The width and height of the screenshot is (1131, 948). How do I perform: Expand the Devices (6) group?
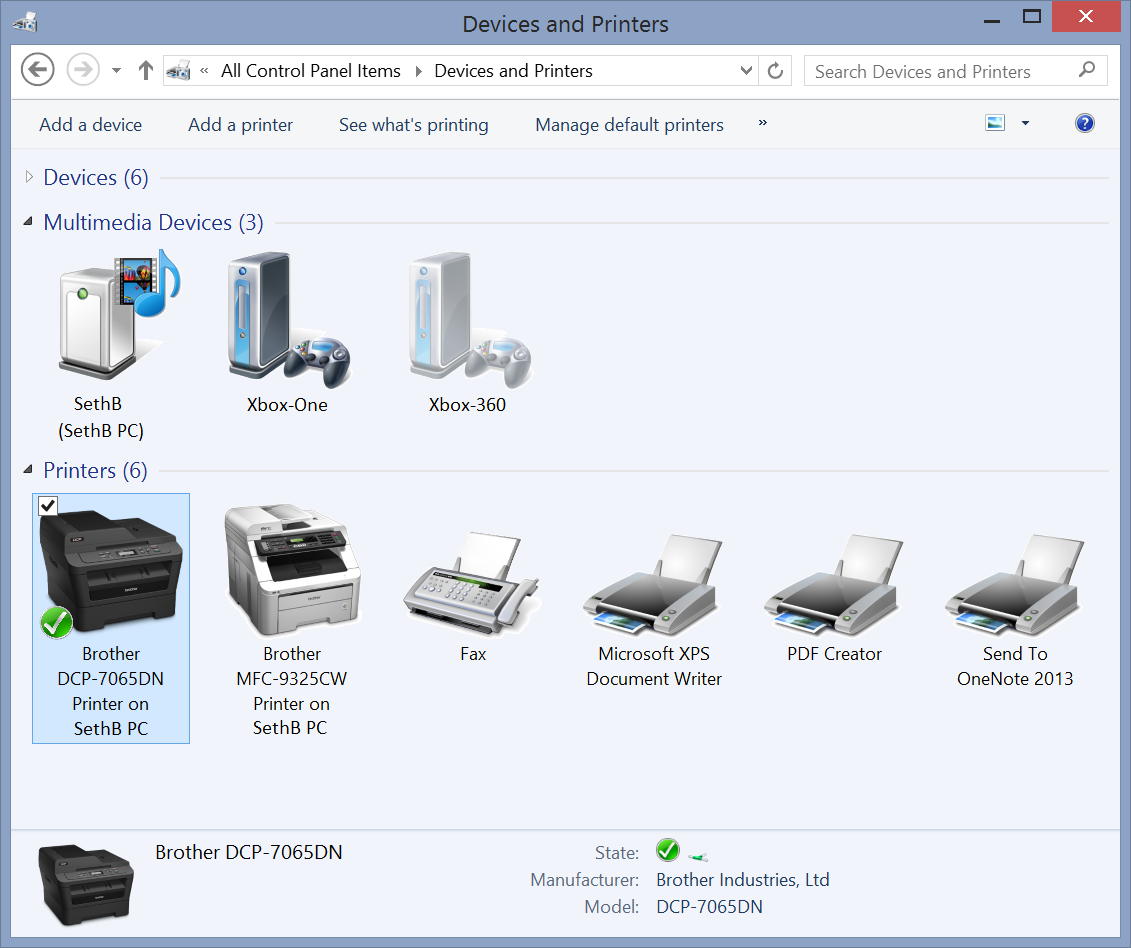point(29,177)
